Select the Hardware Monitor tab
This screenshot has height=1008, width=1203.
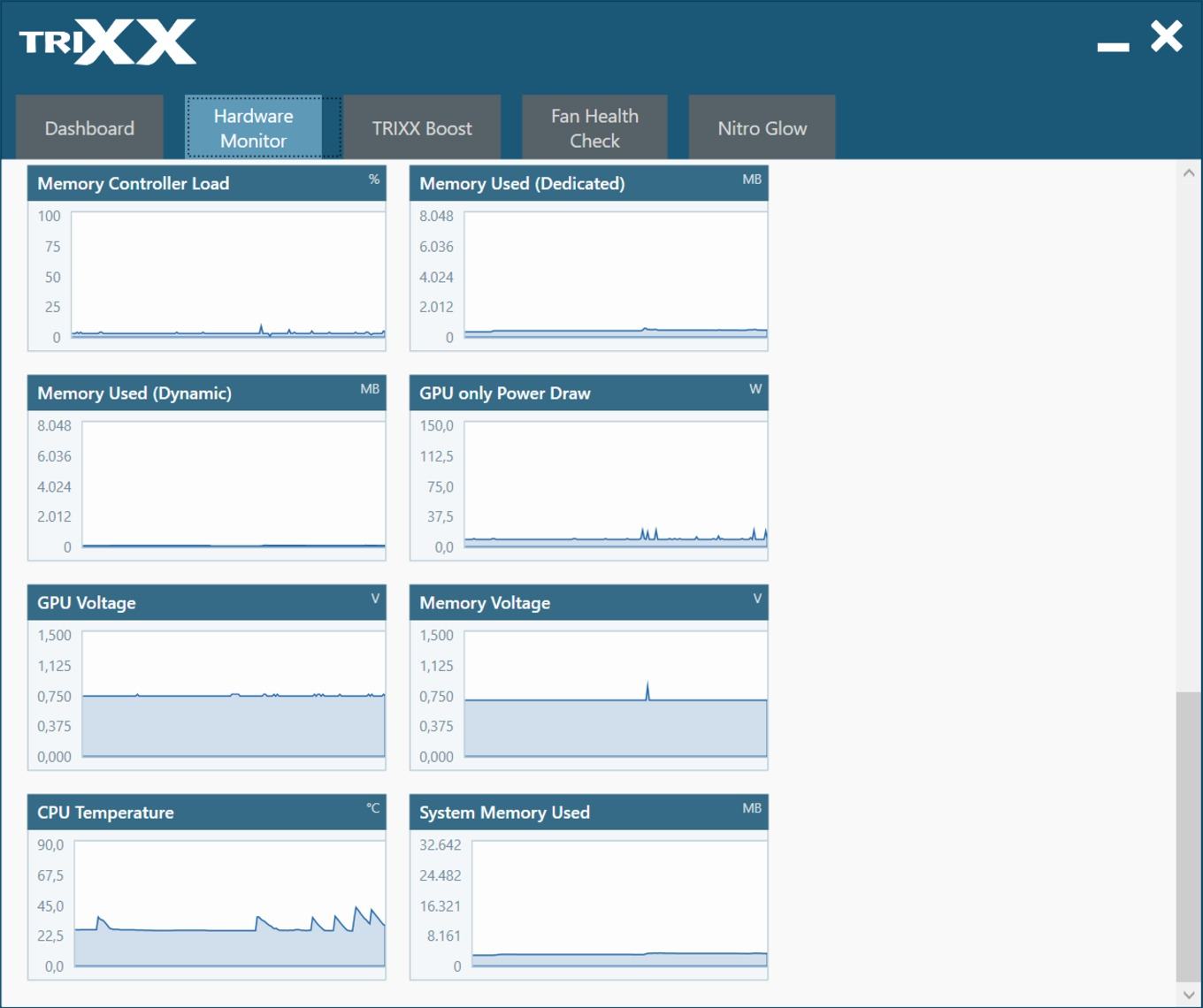pyautogui.click(x=254, y=127)
